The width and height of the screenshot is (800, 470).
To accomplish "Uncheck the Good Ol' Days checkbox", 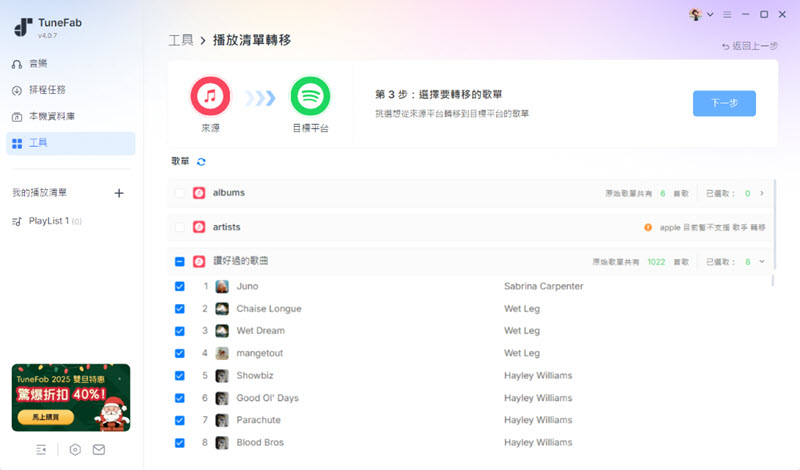I will [x=180, y=398].
